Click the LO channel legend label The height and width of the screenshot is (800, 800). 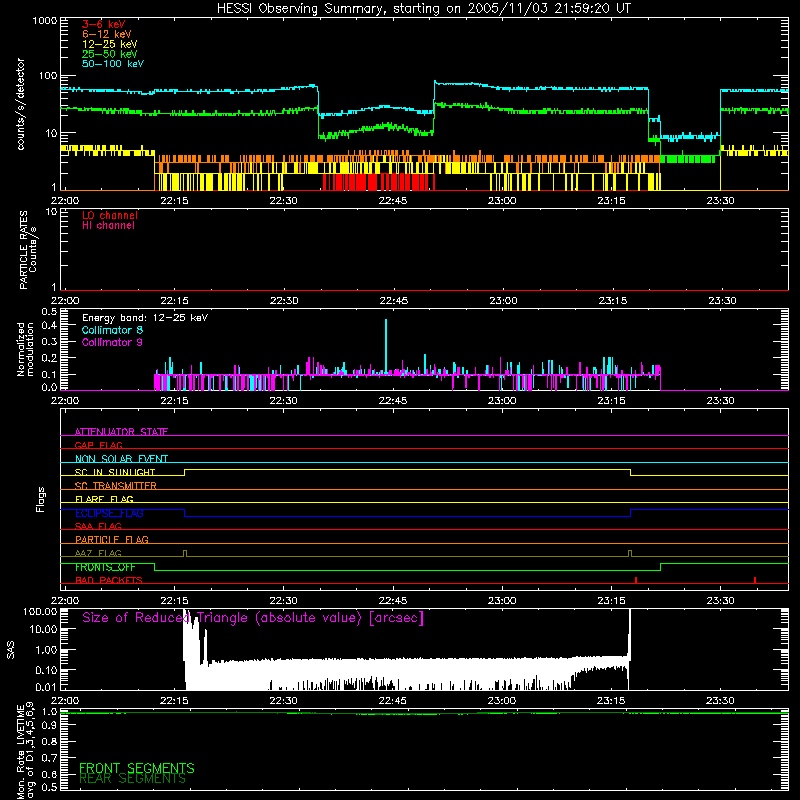[x=109, y=215]
